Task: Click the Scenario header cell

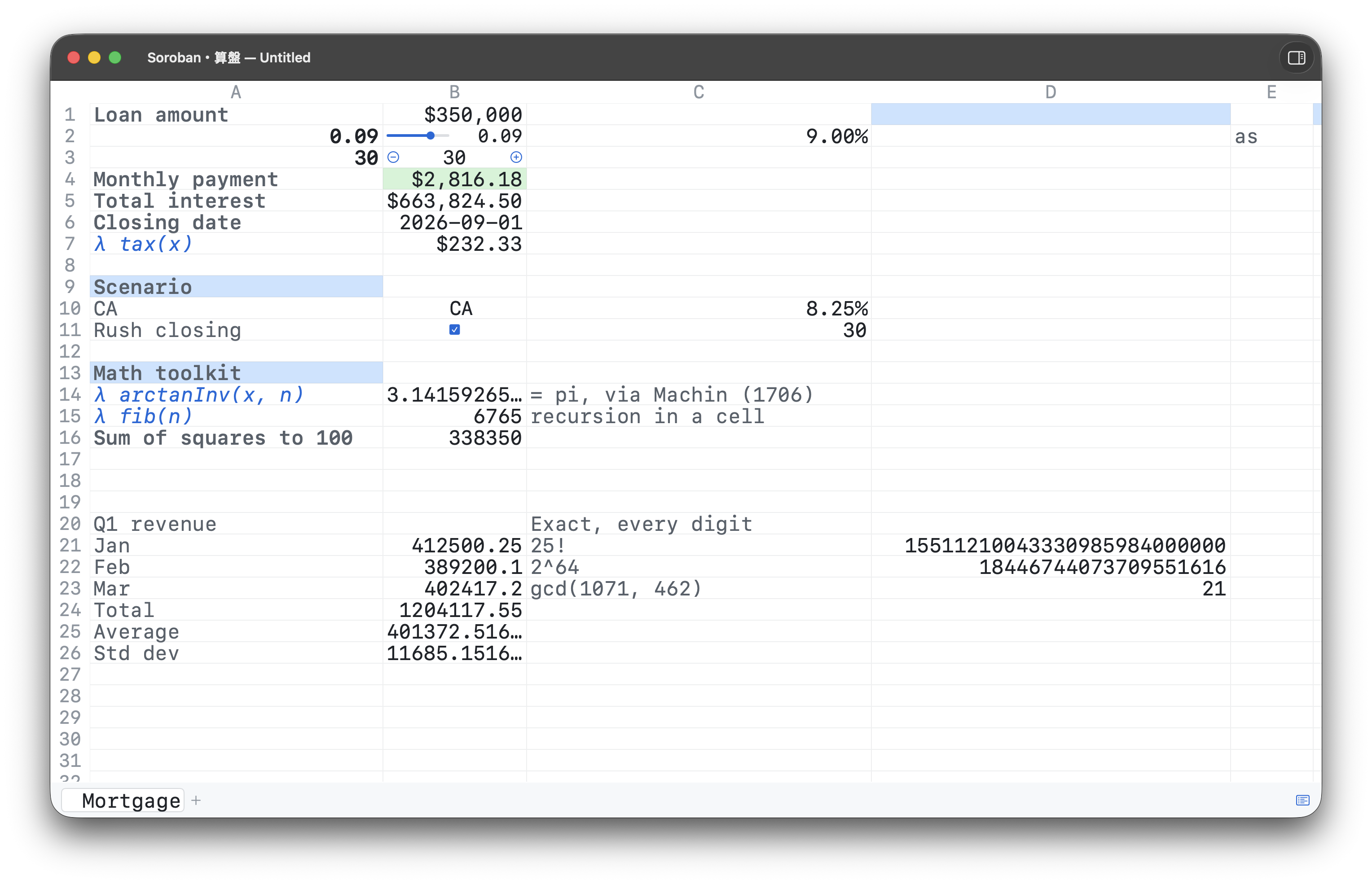Action: [x=236, y=286]
